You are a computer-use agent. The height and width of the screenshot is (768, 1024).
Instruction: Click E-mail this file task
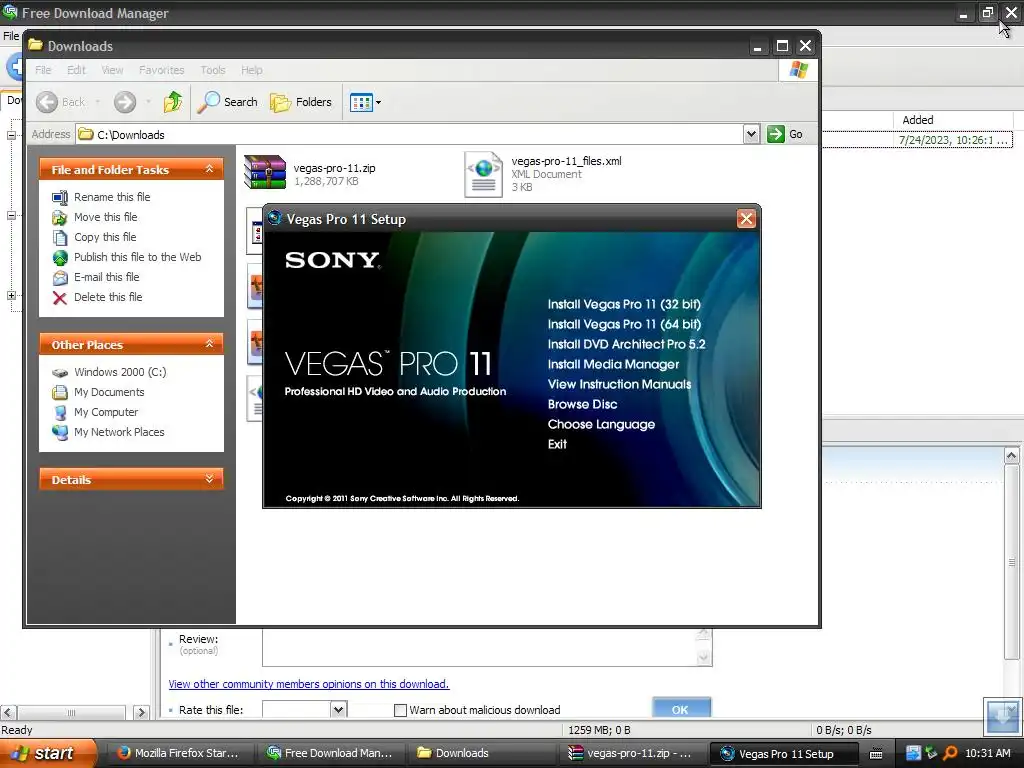click(106, 277)
